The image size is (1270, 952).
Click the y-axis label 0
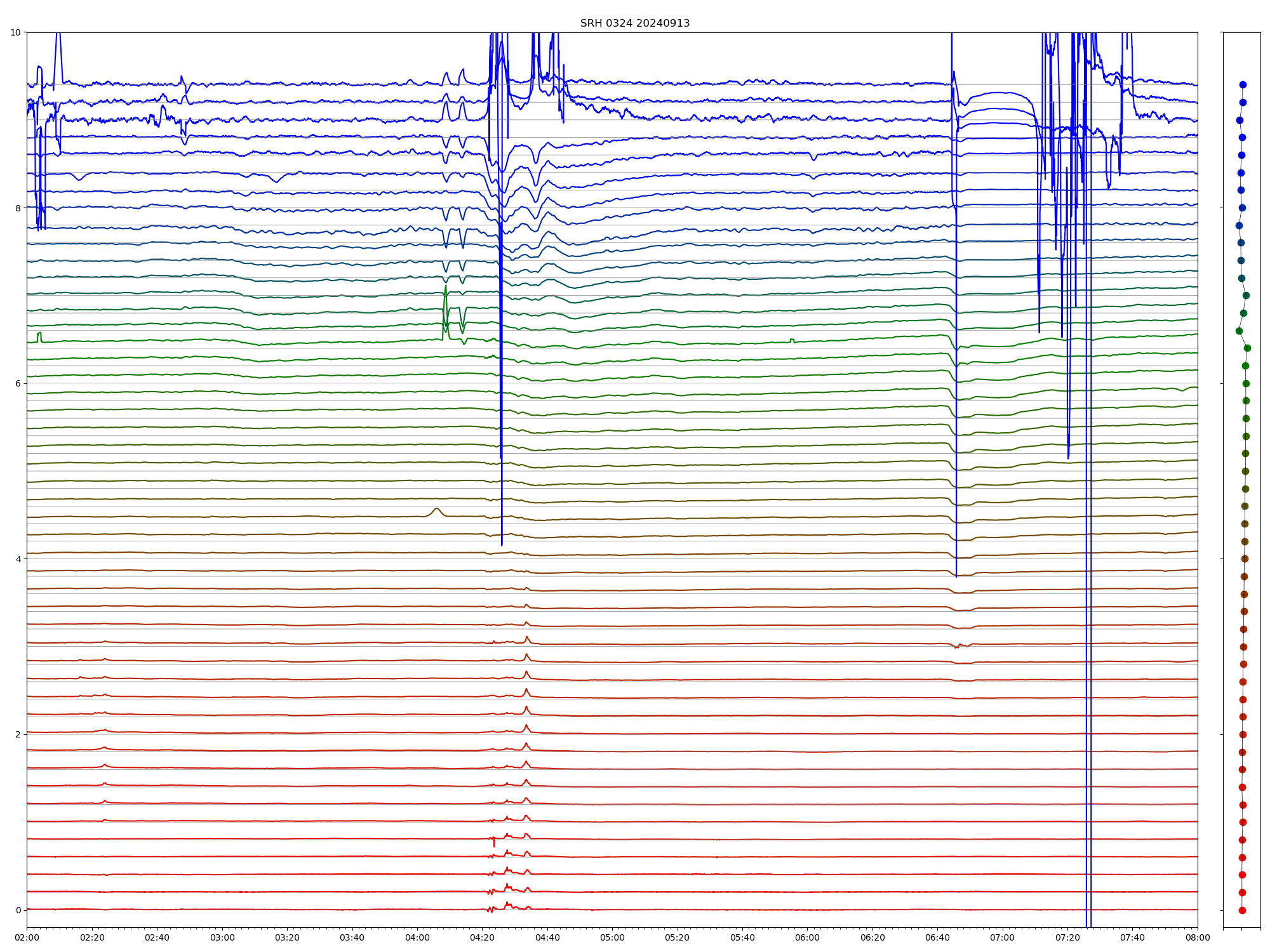18,910
